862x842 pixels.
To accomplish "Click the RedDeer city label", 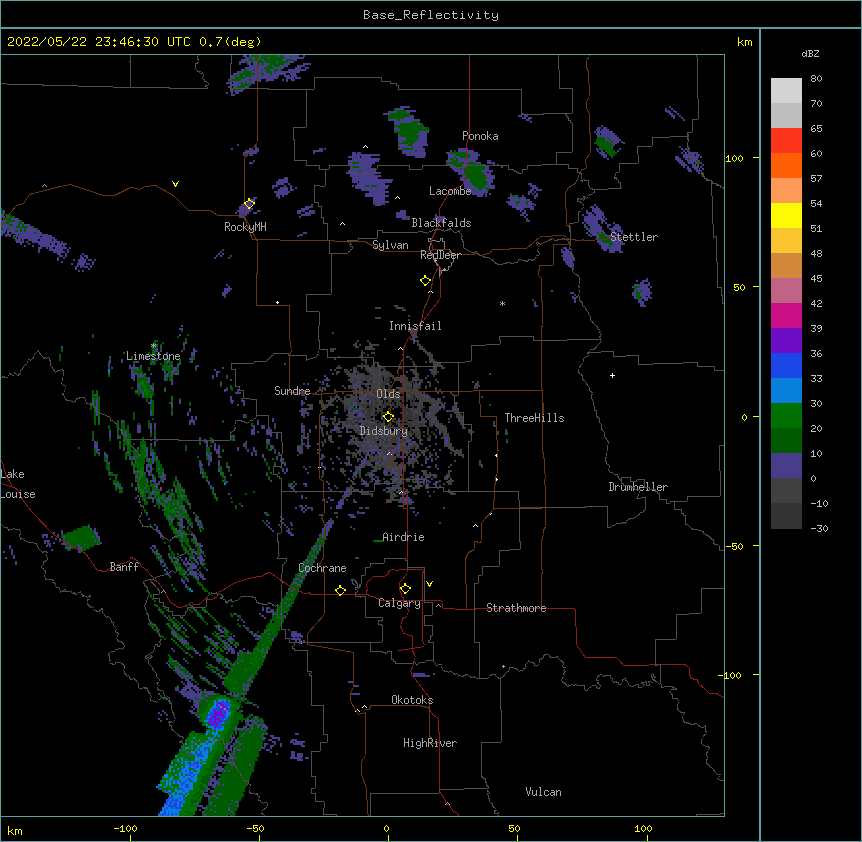I will (440, 255).
